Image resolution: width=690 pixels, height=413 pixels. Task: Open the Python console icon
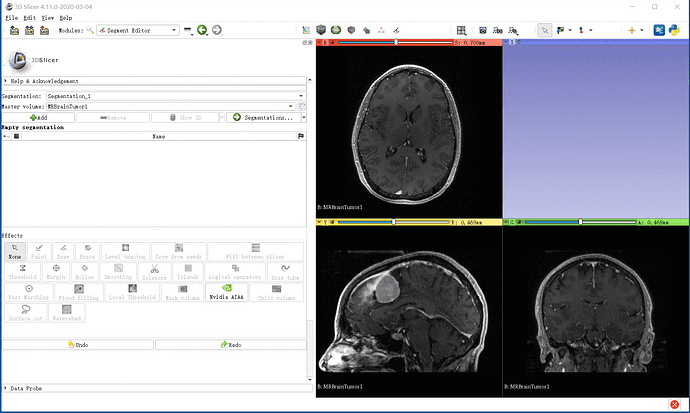pyautogui.click(x=674, y=30)
